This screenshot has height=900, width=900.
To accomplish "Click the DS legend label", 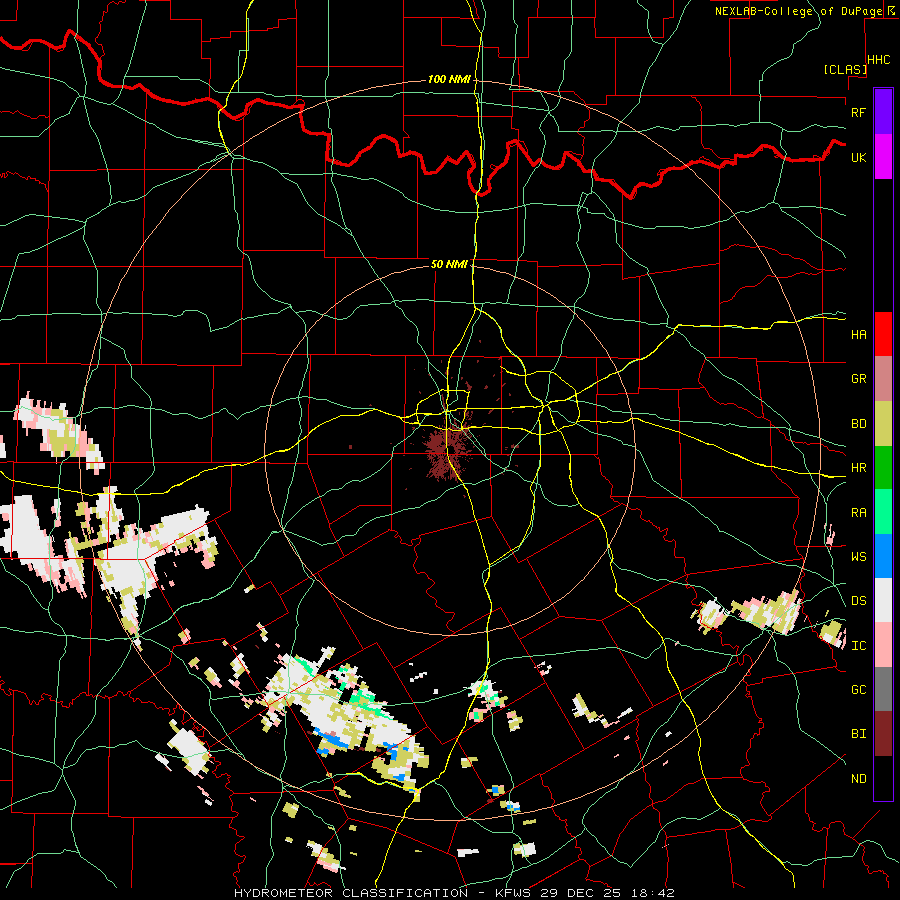I will point(858,601).
